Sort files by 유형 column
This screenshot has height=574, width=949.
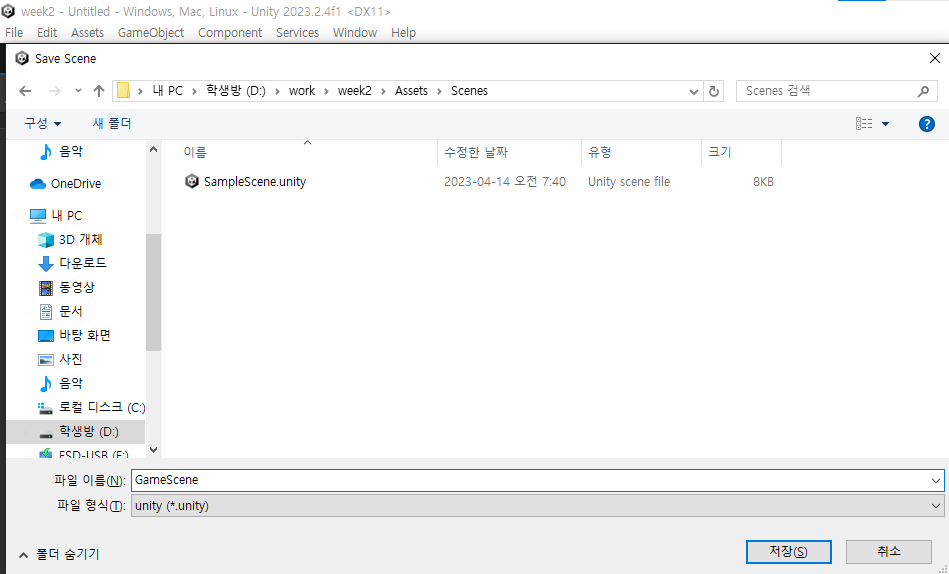pos(600,152)
